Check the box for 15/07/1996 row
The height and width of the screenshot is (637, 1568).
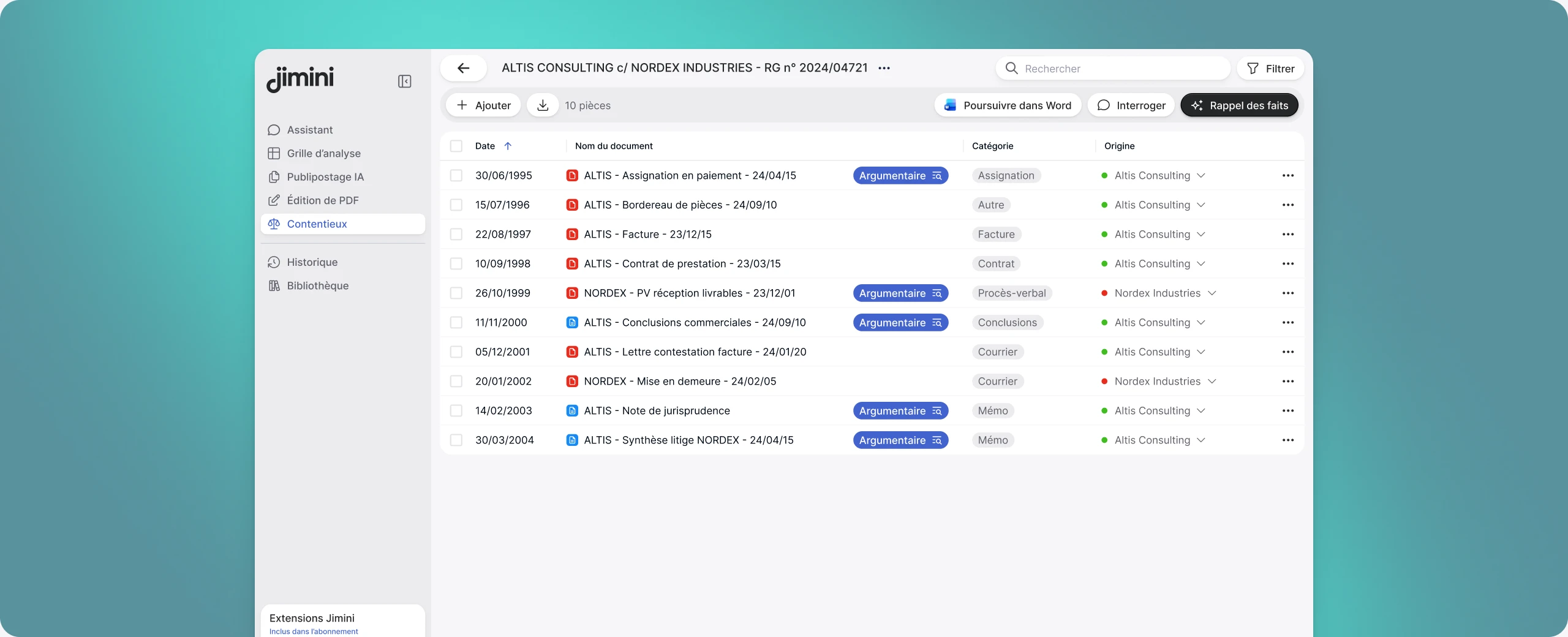click(x=456, y=205)
